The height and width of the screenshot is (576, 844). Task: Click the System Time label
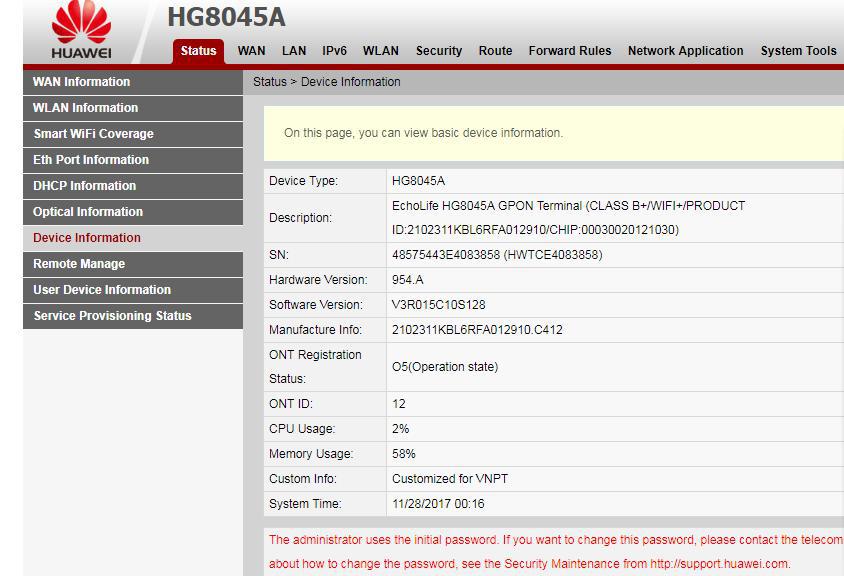[x=305, y=504]
